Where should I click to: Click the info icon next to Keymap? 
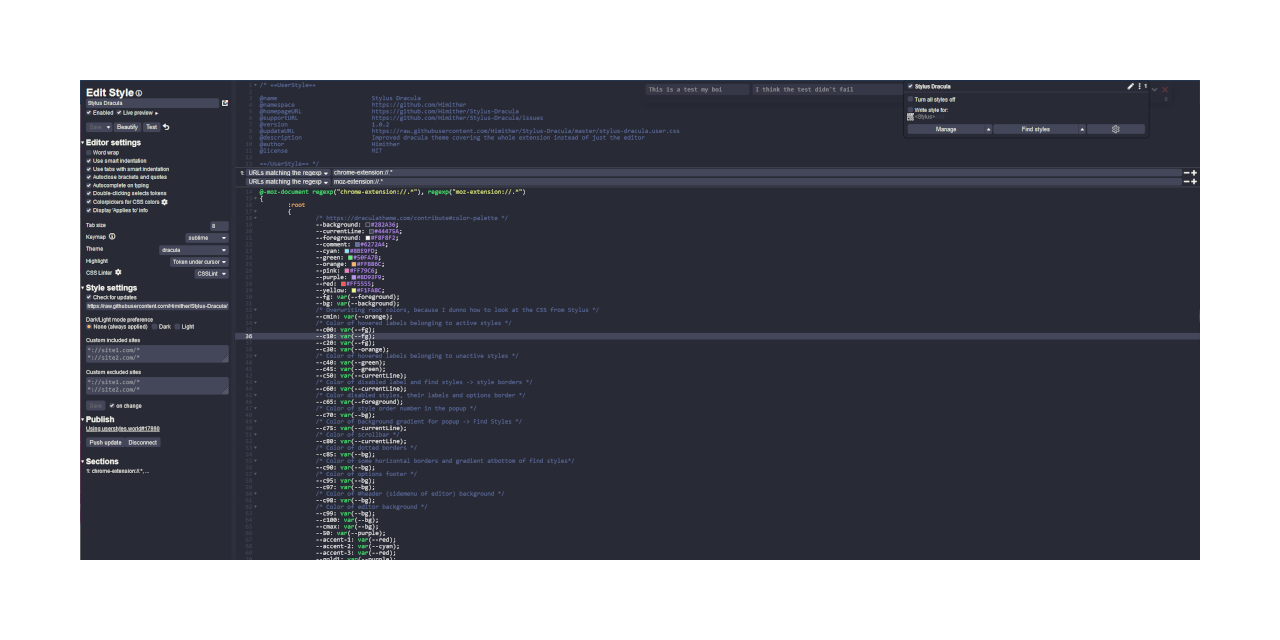pos(112,236)
